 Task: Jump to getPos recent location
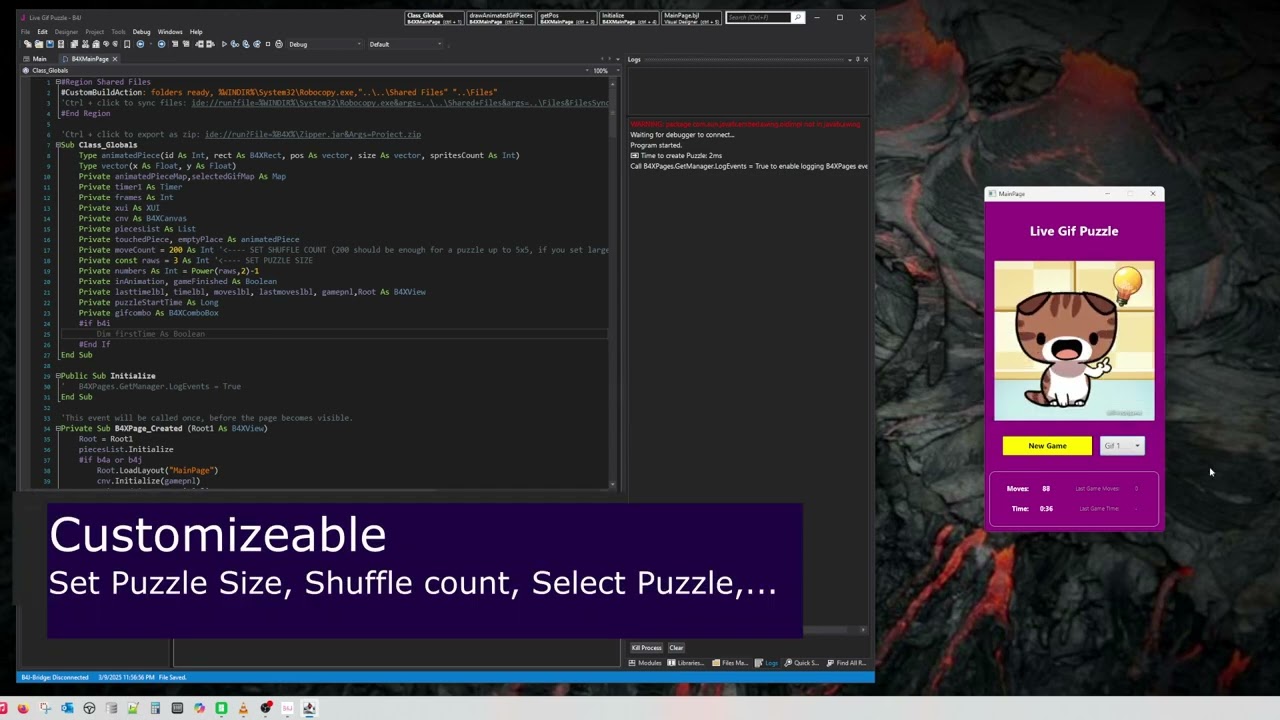tap(567, 17)
